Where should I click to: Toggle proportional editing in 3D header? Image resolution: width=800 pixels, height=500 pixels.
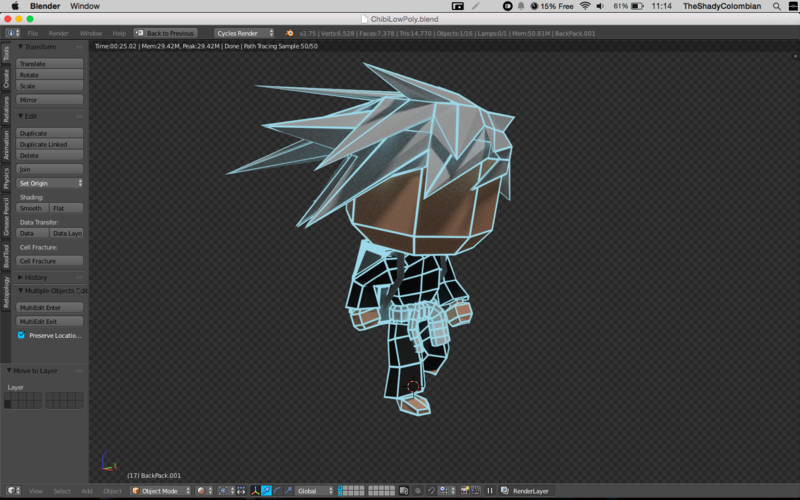pos(418,491)
